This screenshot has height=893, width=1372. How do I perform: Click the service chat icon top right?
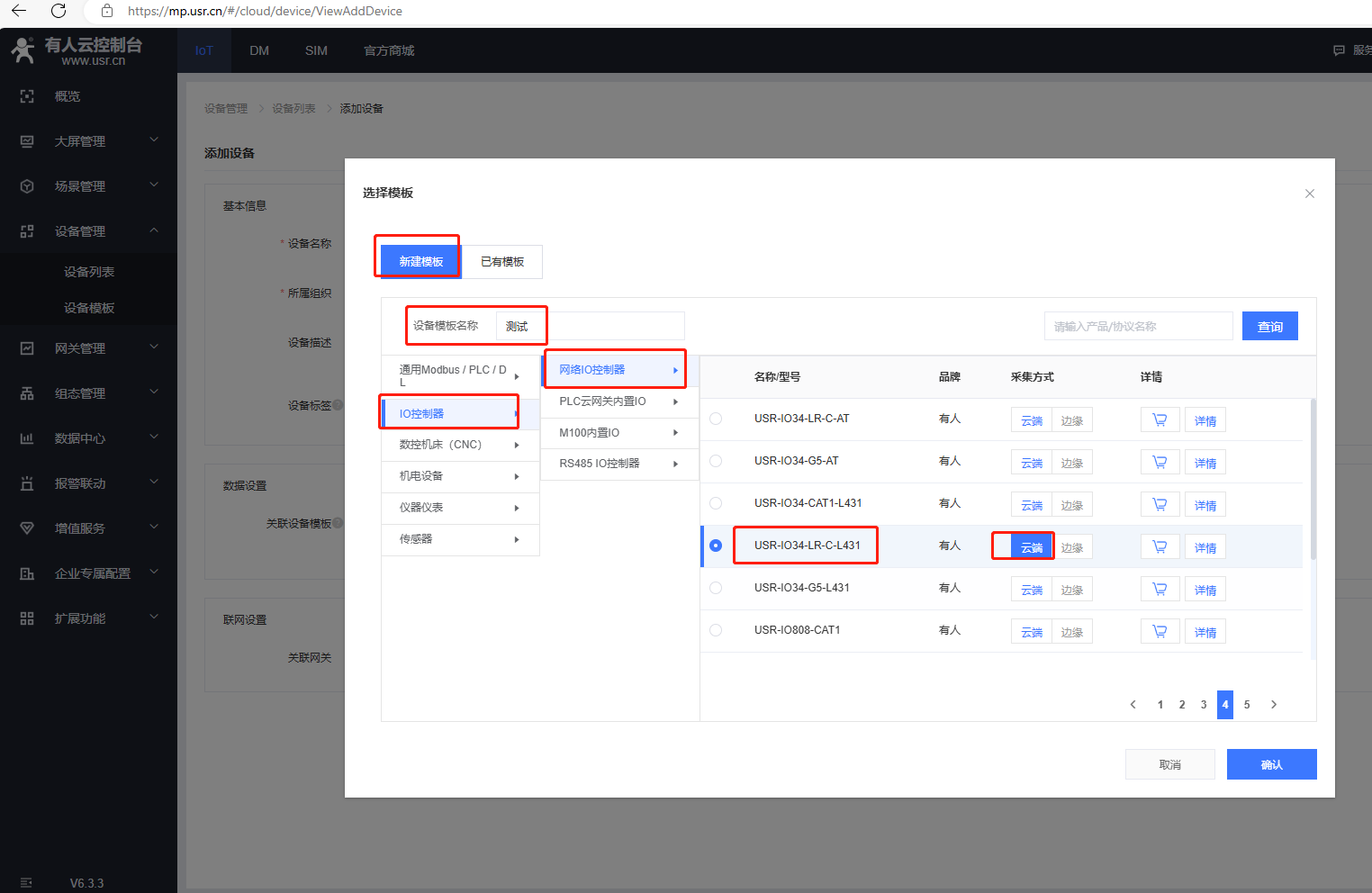(x=1339, y=50)
